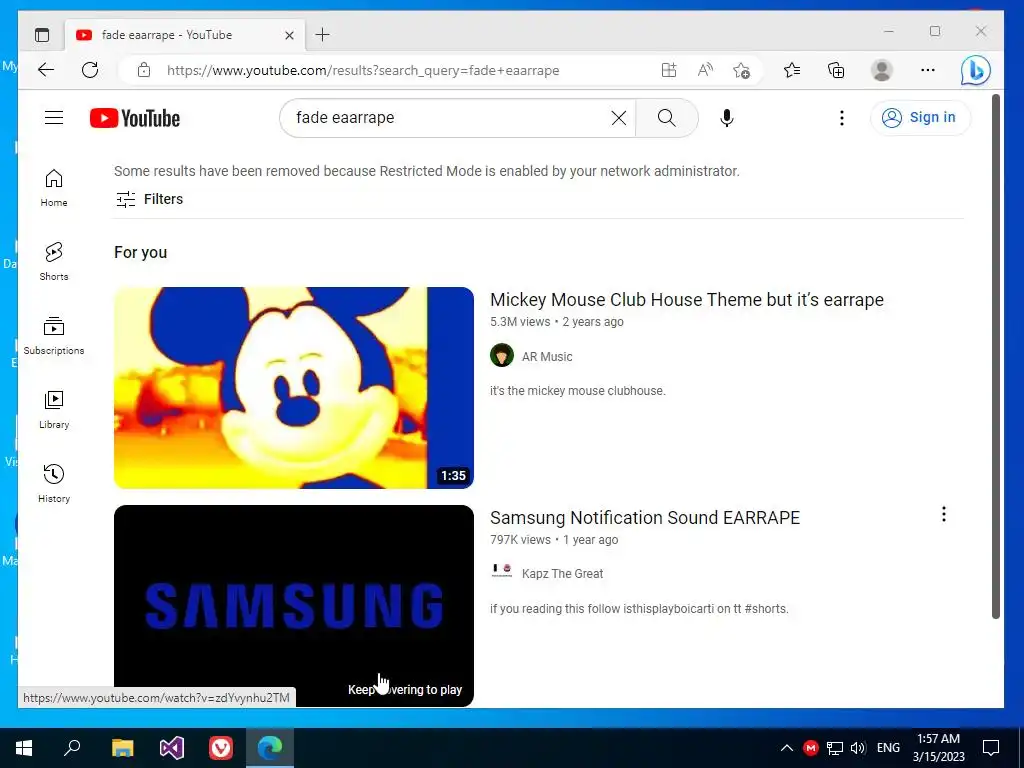Open the Favorites list
Screen dimensions: 1024x768
792,70
